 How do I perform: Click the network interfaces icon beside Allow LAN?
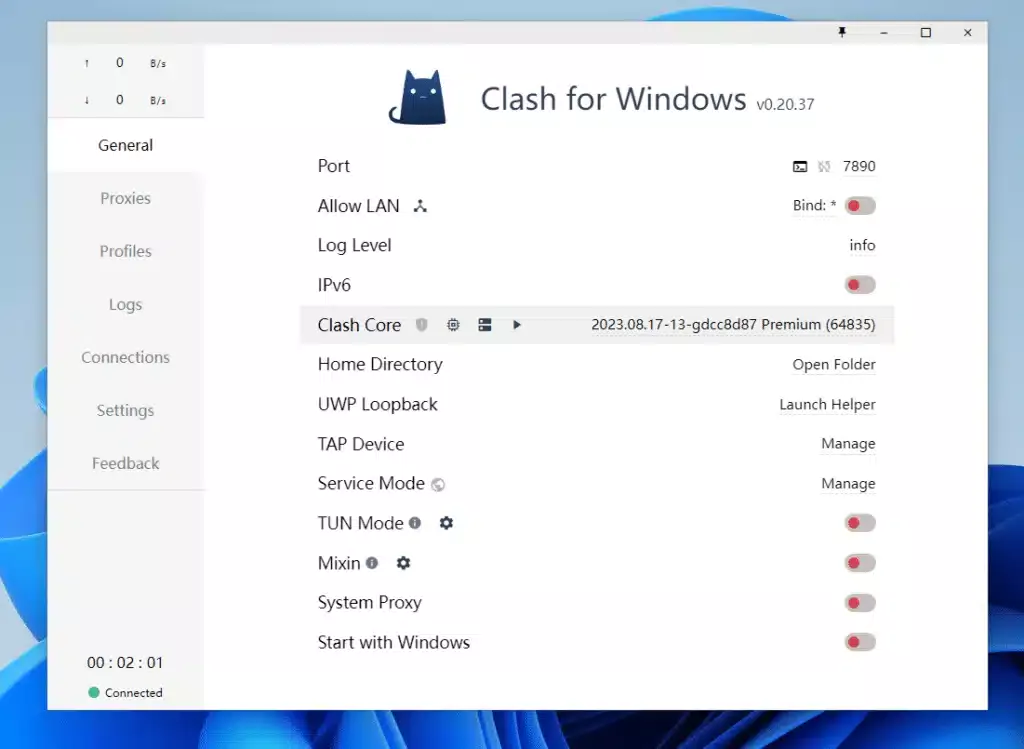[420, 206]
